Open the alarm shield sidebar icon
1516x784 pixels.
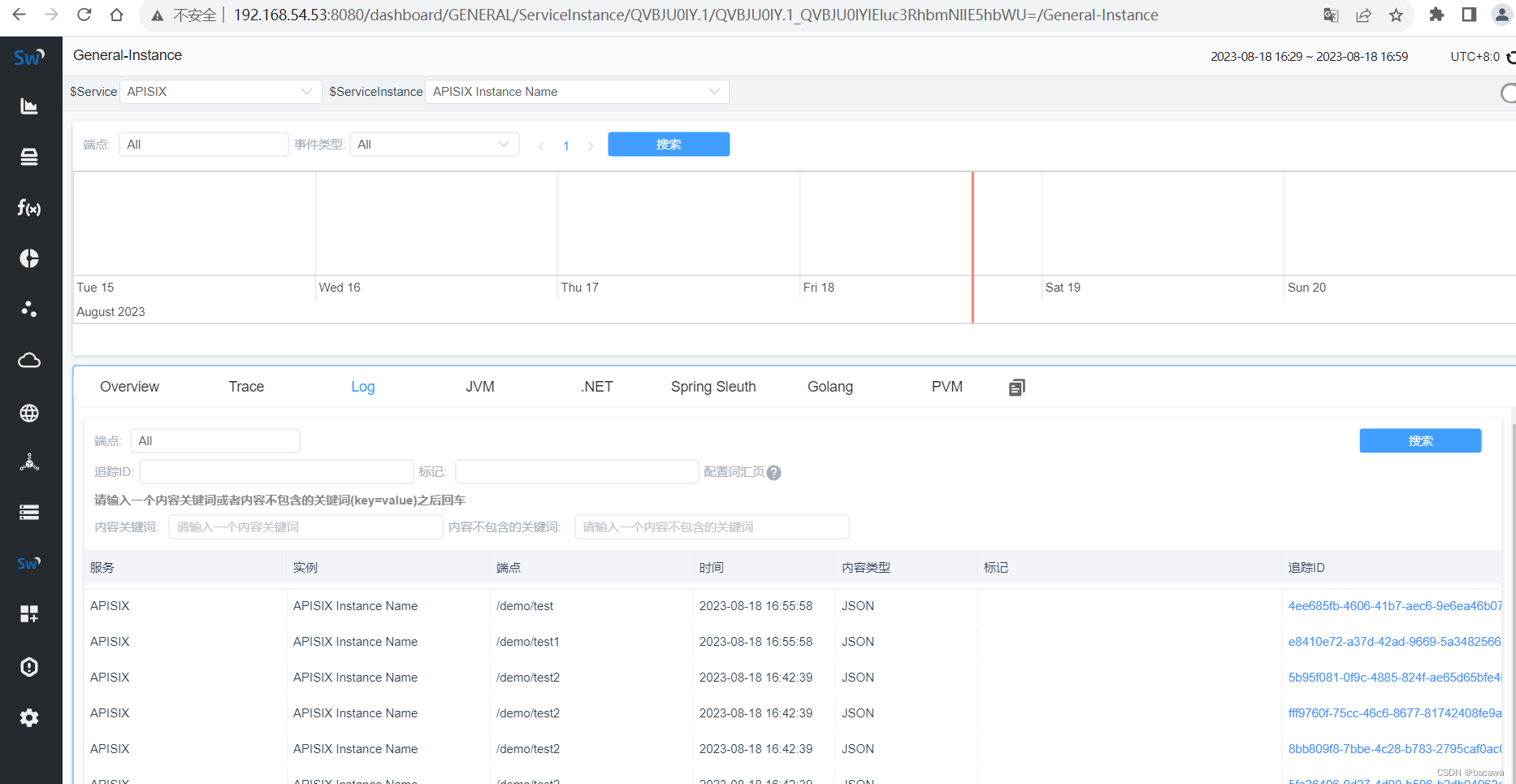coord(29,667)
